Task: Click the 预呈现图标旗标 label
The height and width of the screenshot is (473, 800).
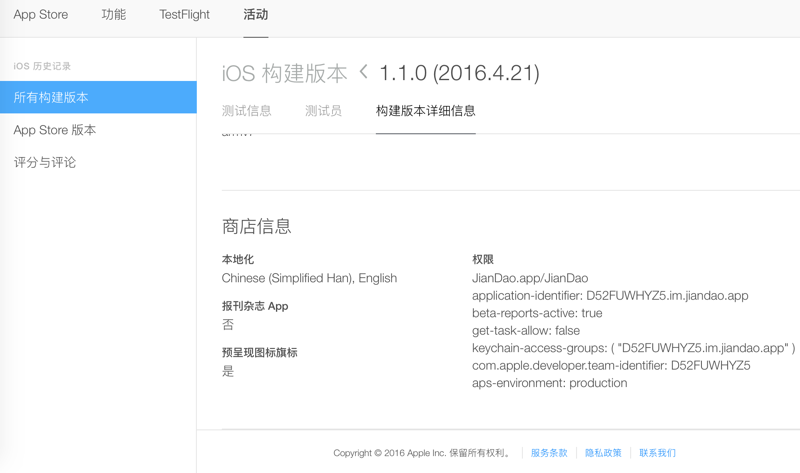Action: 260,353
